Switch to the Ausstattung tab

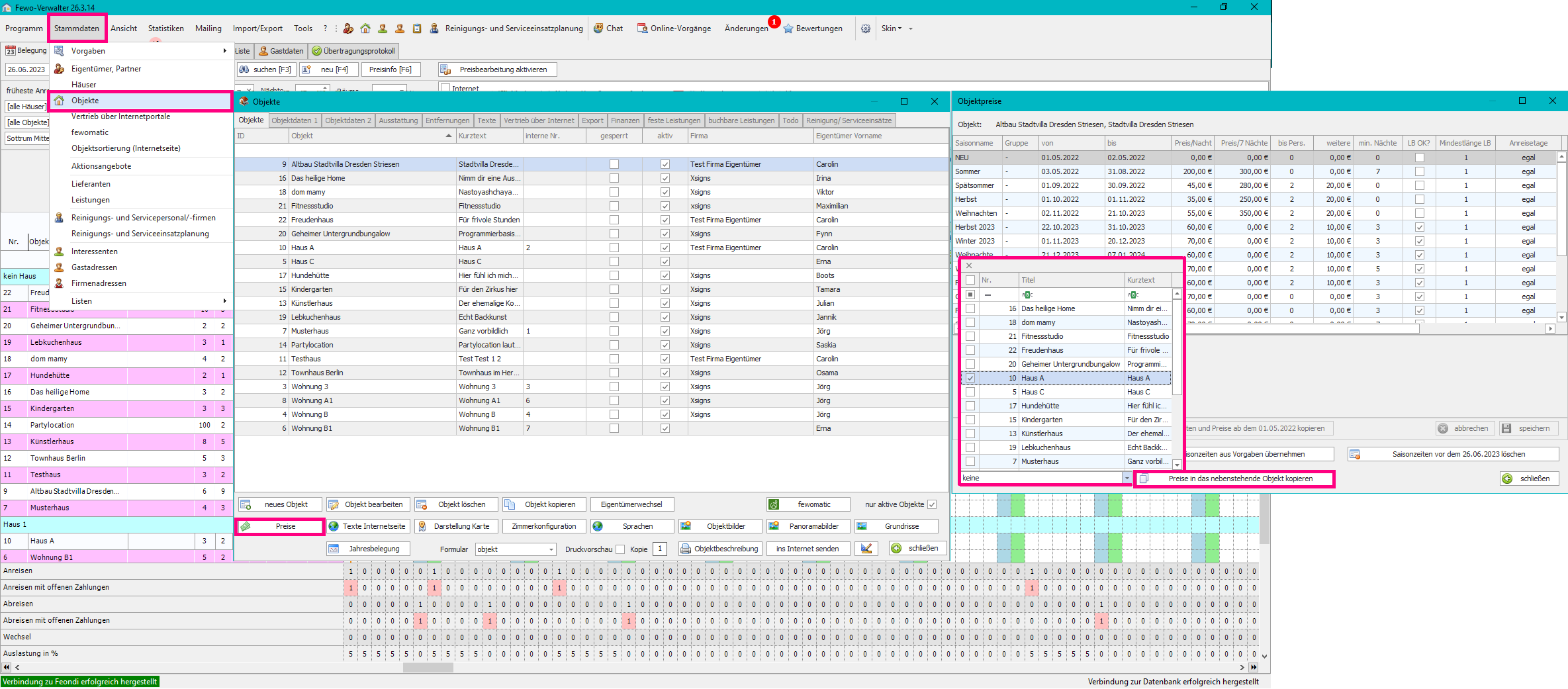398,120
